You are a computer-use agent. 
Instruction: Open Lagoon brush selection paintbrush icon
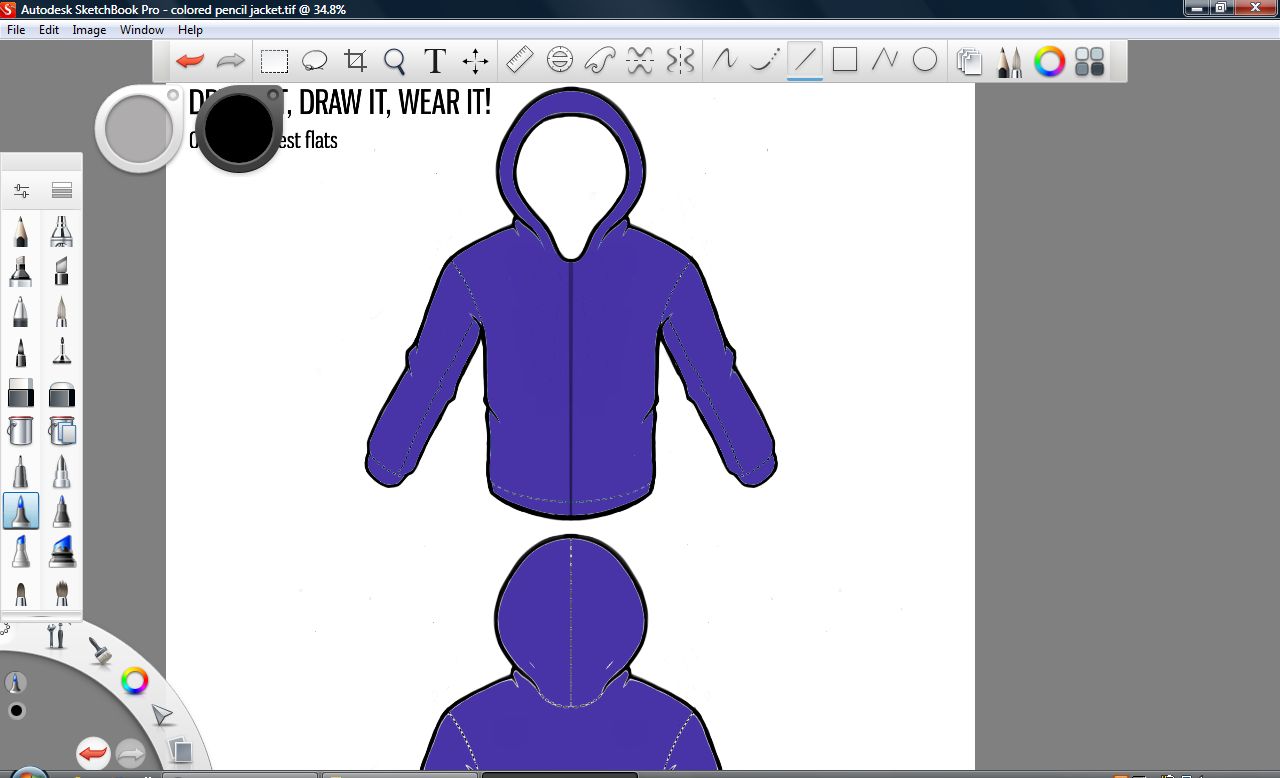coord(99,651)
